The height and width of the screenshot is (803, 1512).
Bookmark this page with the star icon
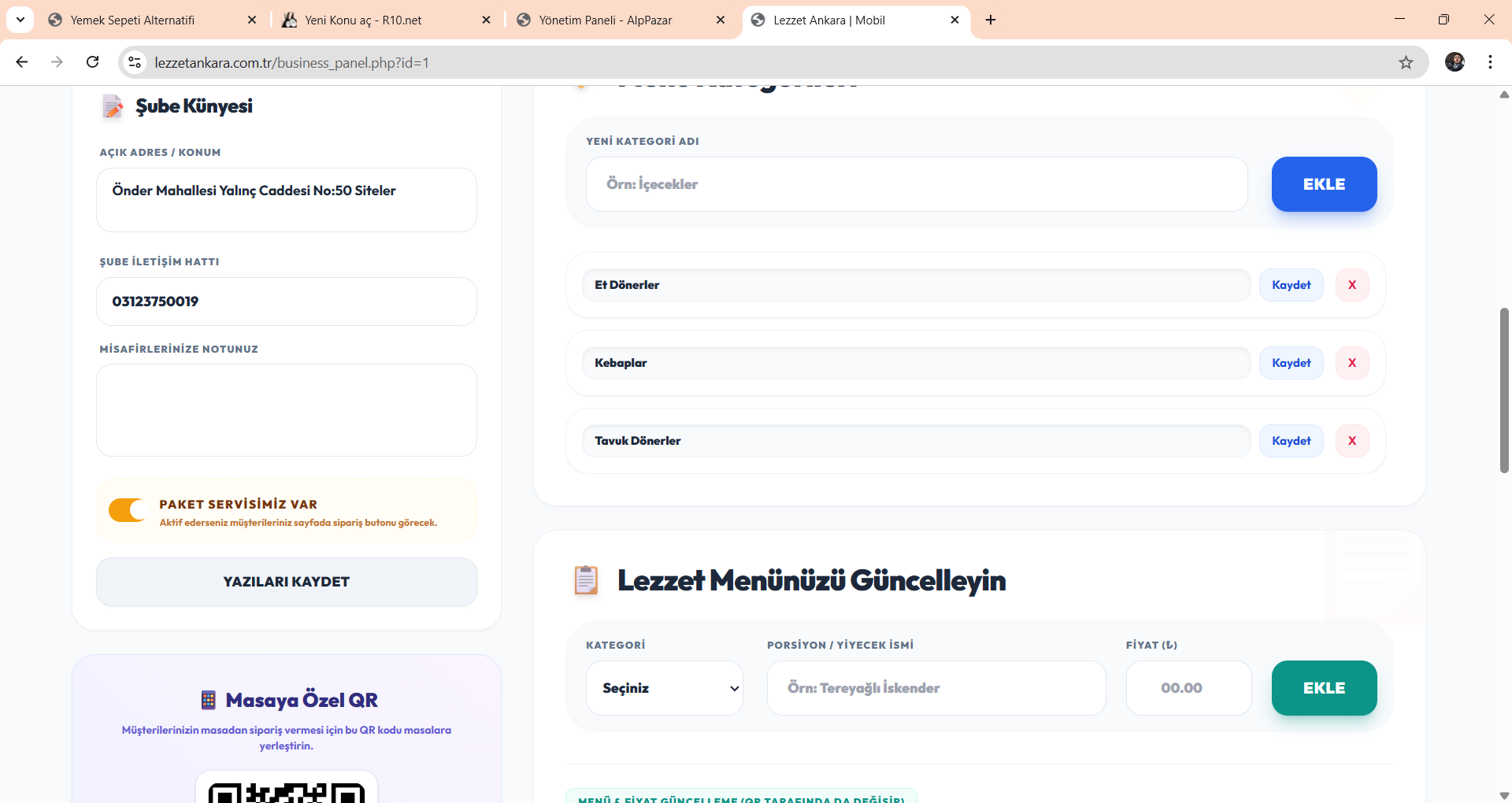(1406, 62)
